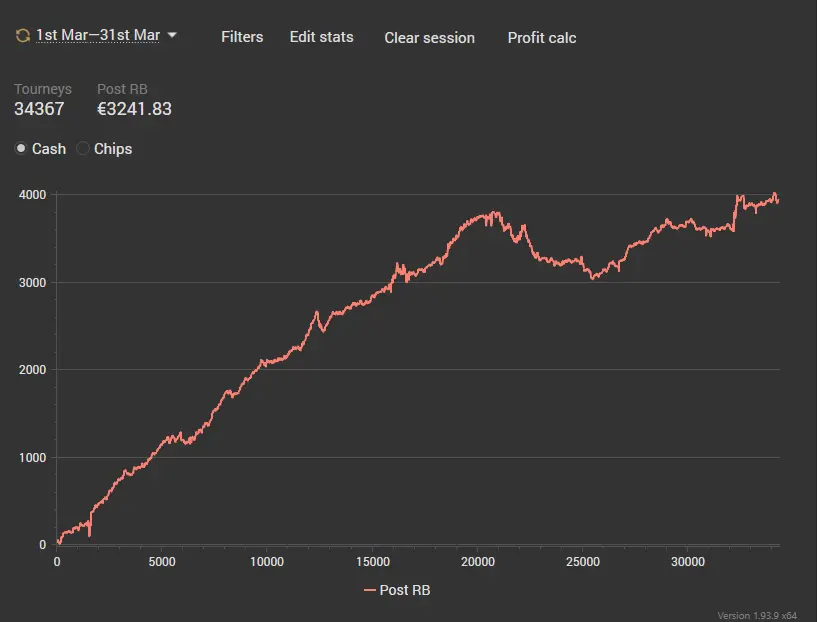Click the 30000 label on the x-axis
Image resolution: width=817 pixels, height=622 pixels.
688,562
